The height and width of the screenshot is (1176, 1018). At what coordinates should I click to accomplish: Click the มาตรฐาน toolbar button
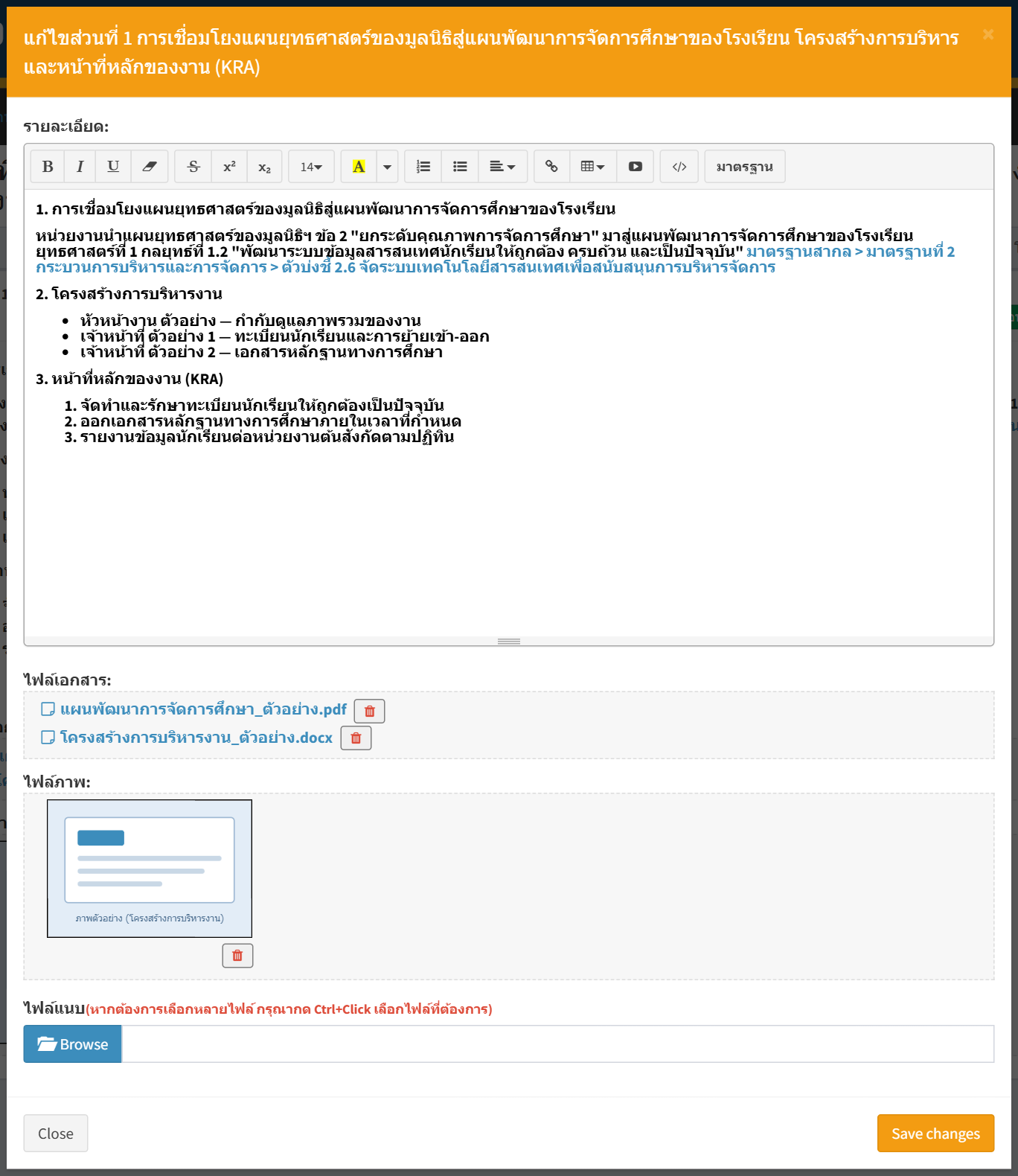pyautogui.click(x=745, y=167)
